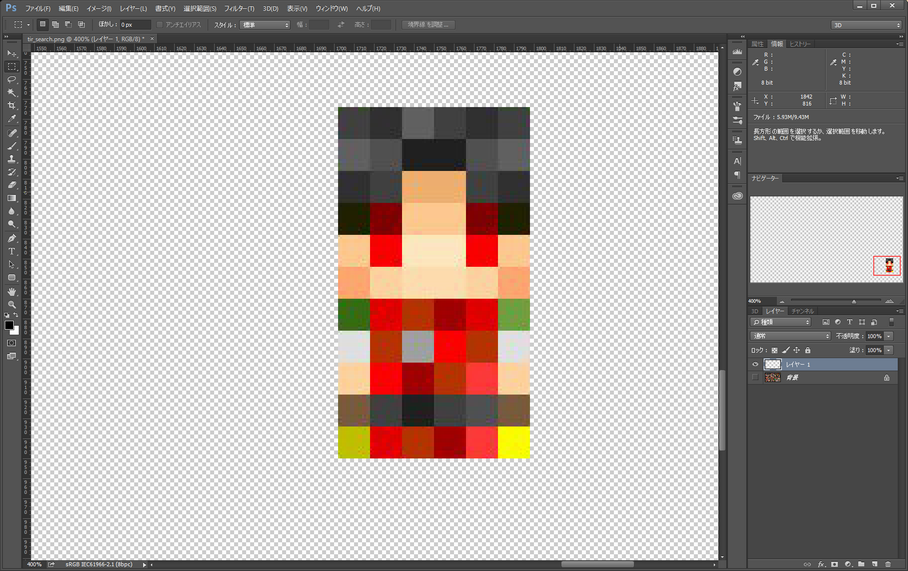Viewport: 908px width, 571px height.
Task: Enable アンチエイリアス checkbox
Action: pyautogui.click(x=160, y=25)
